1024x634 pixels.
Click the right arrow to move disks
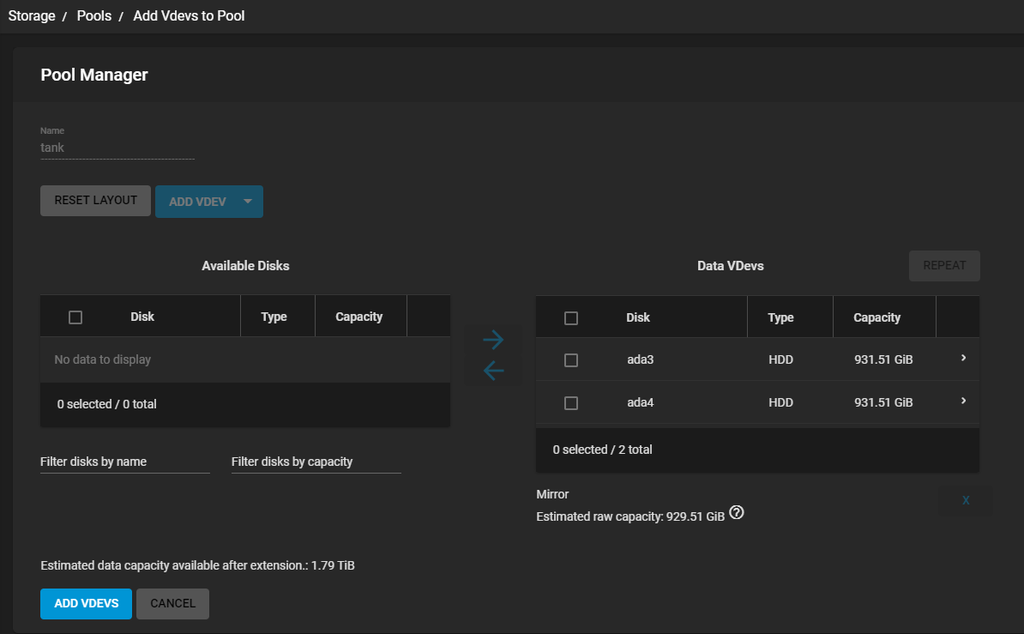(493, 340)
